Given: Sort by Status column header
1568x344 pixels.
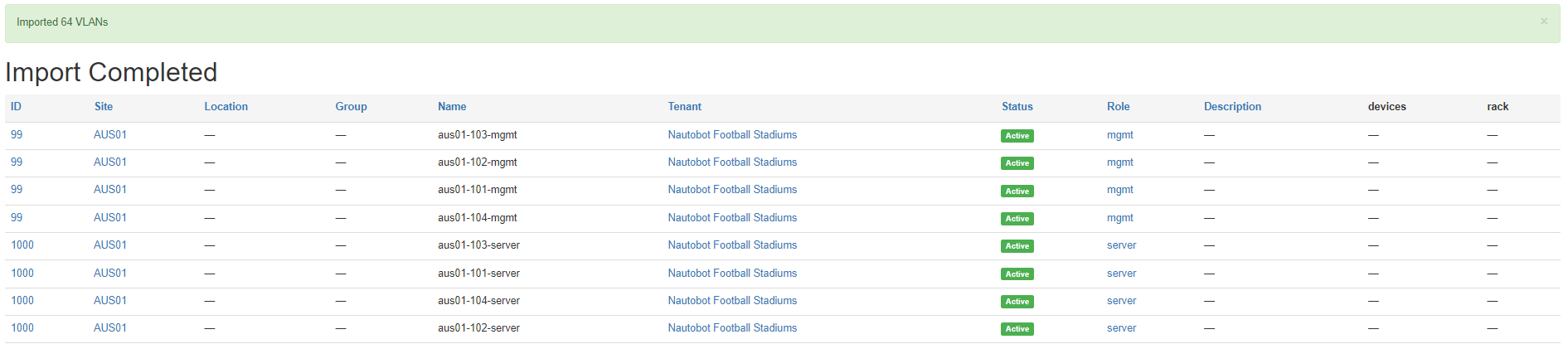Looking at the screenshot, I should click(x=1017, y=107).
